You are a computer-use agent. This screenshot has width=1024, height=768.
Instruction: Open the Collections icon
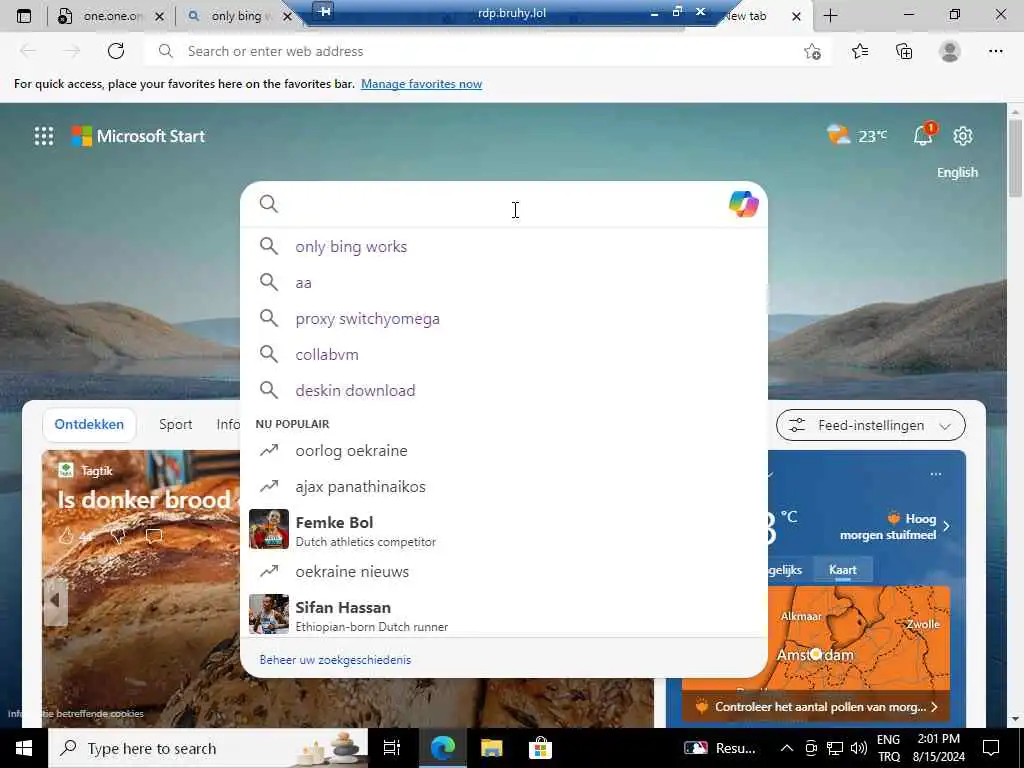point(904,51)
